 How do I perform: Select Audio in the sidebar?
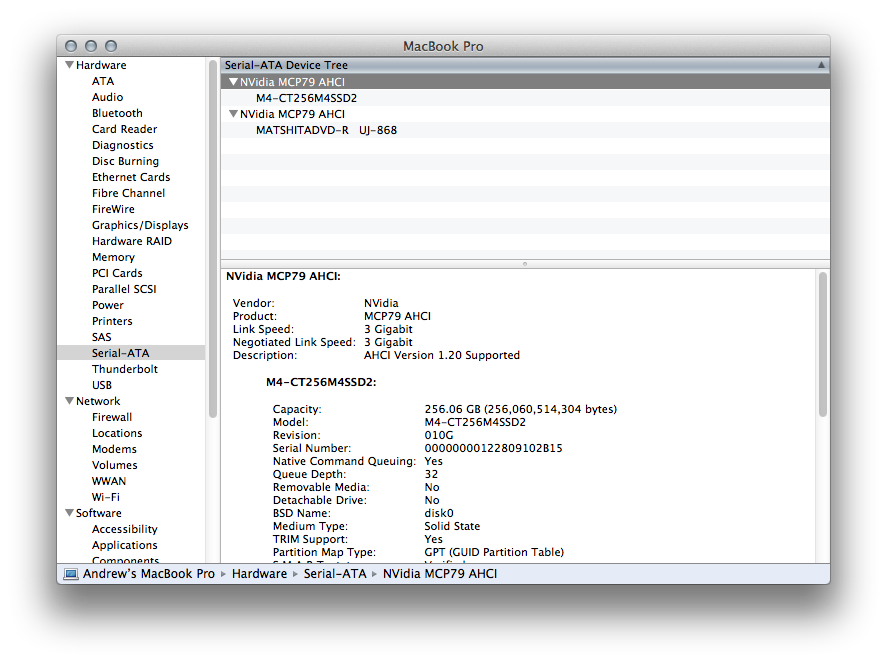(x=107, y=97)
